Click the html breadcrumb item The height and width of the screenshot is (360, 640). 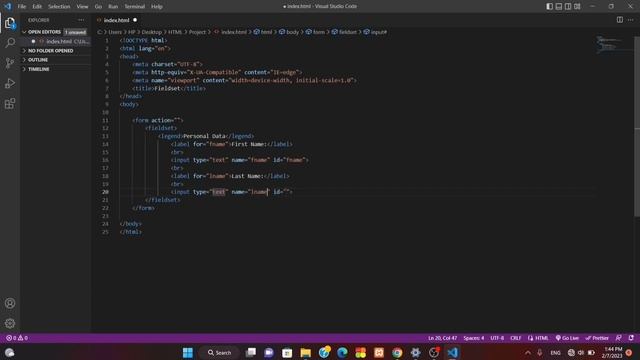coord(263,32)
